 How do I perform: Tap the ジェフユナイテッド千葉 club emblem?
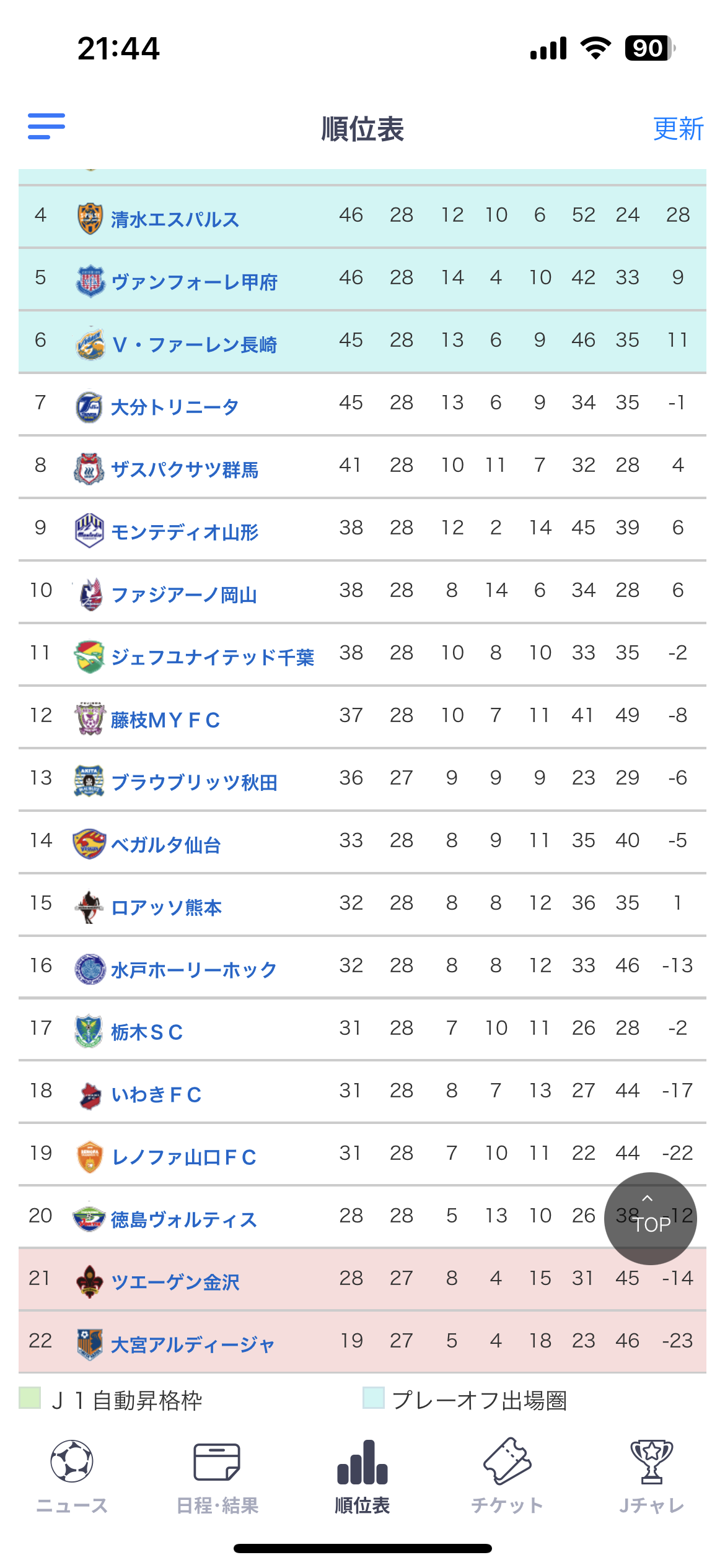89,656
